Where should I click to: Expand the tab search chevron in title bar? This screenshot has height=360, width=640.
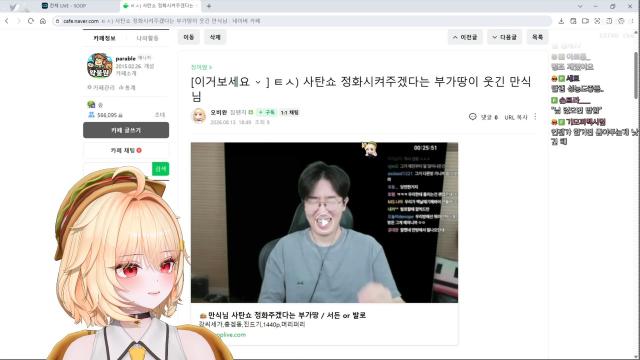point(580,6)
